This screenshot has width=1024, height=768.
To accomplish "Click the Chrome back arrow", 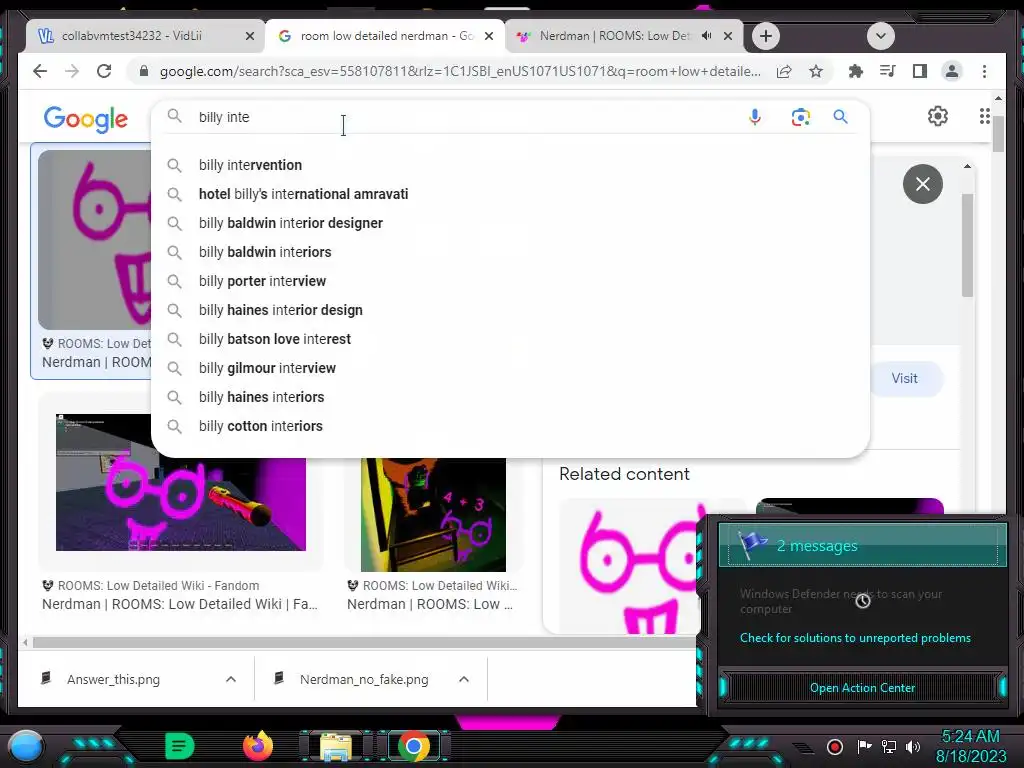I will [40, 71].
